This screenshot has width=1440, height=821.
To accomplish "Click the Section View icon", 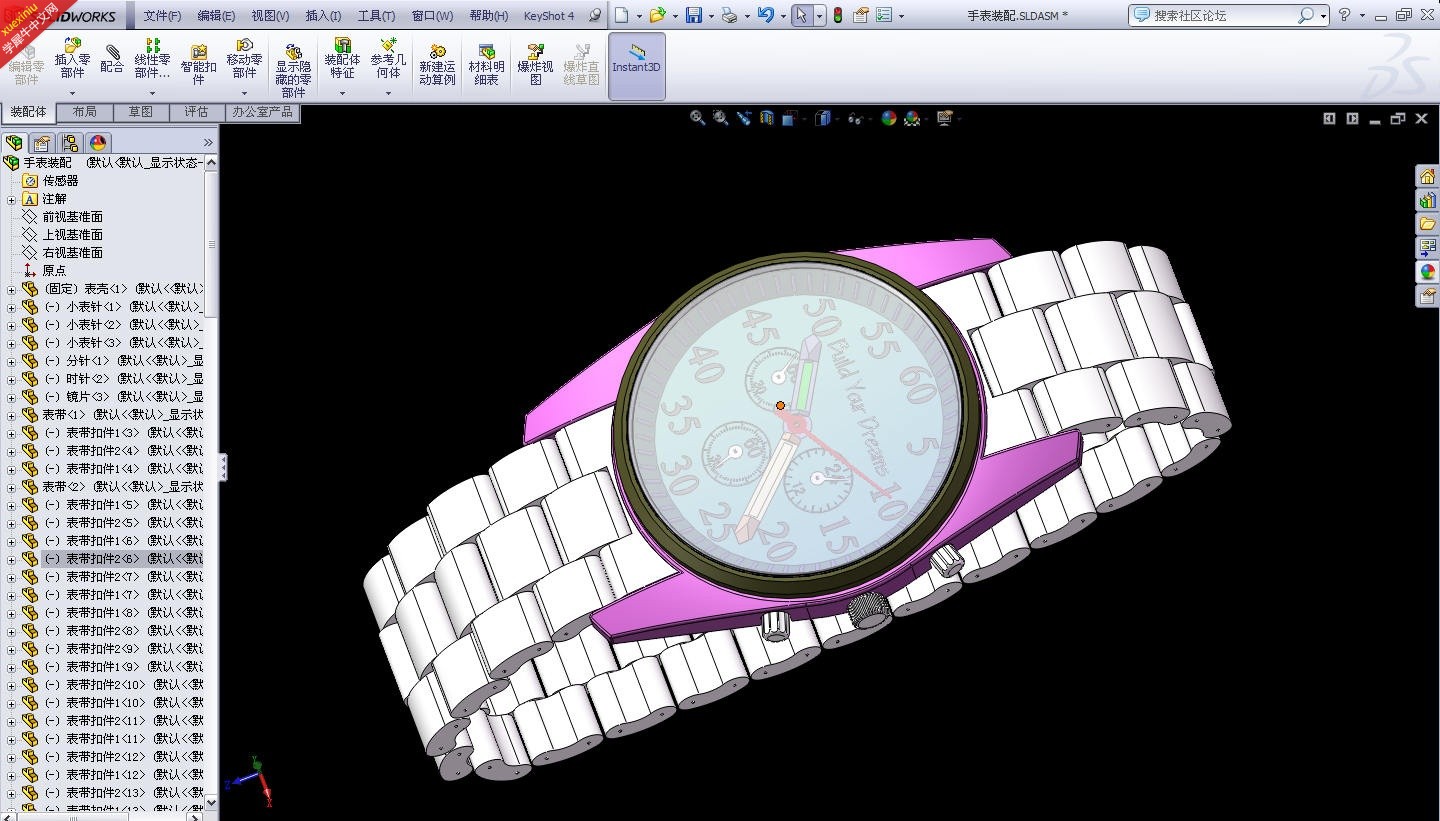I will coord(767,118).
